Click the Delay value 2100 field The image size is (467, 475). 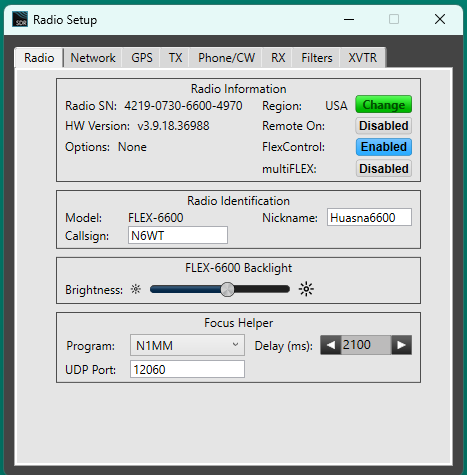point(366,345)
